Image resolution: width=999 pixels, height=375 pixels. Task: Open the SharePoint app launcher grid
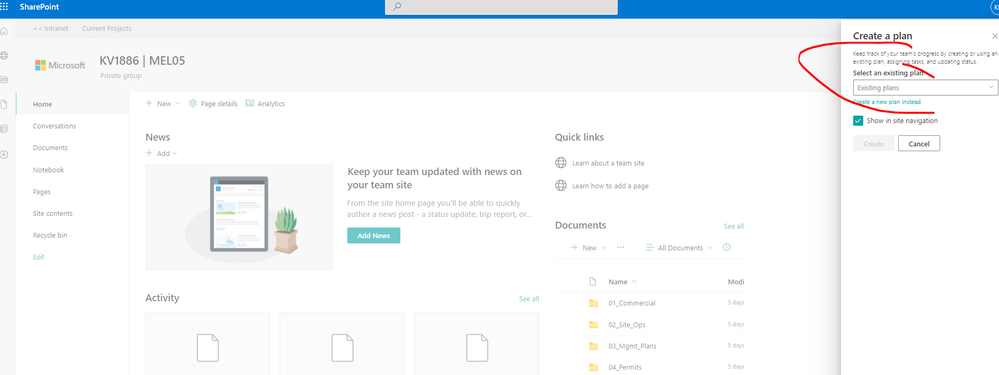click(4, 7)
